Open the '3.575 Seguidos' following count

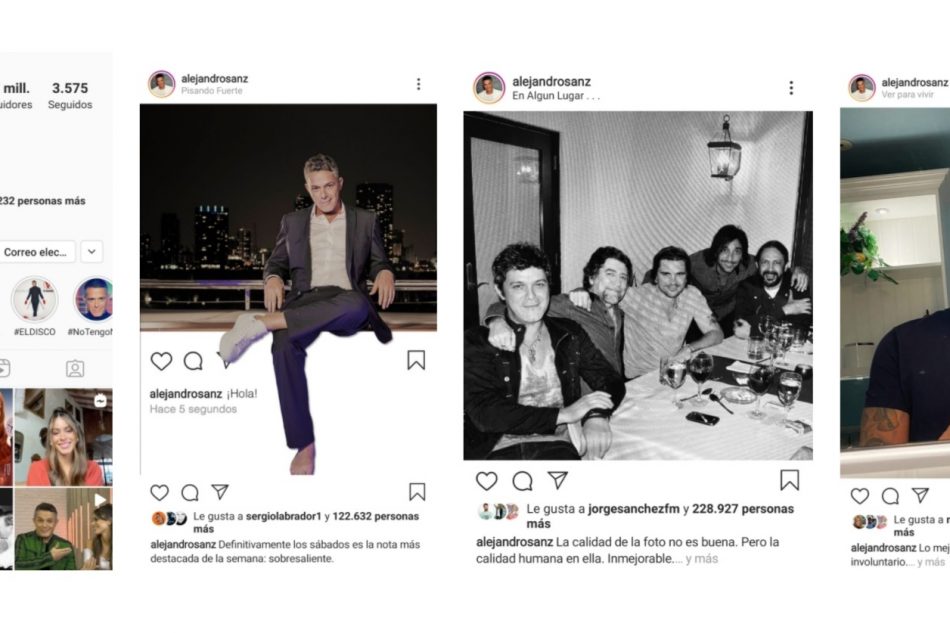pyautogui.click(x=70, y=95)
